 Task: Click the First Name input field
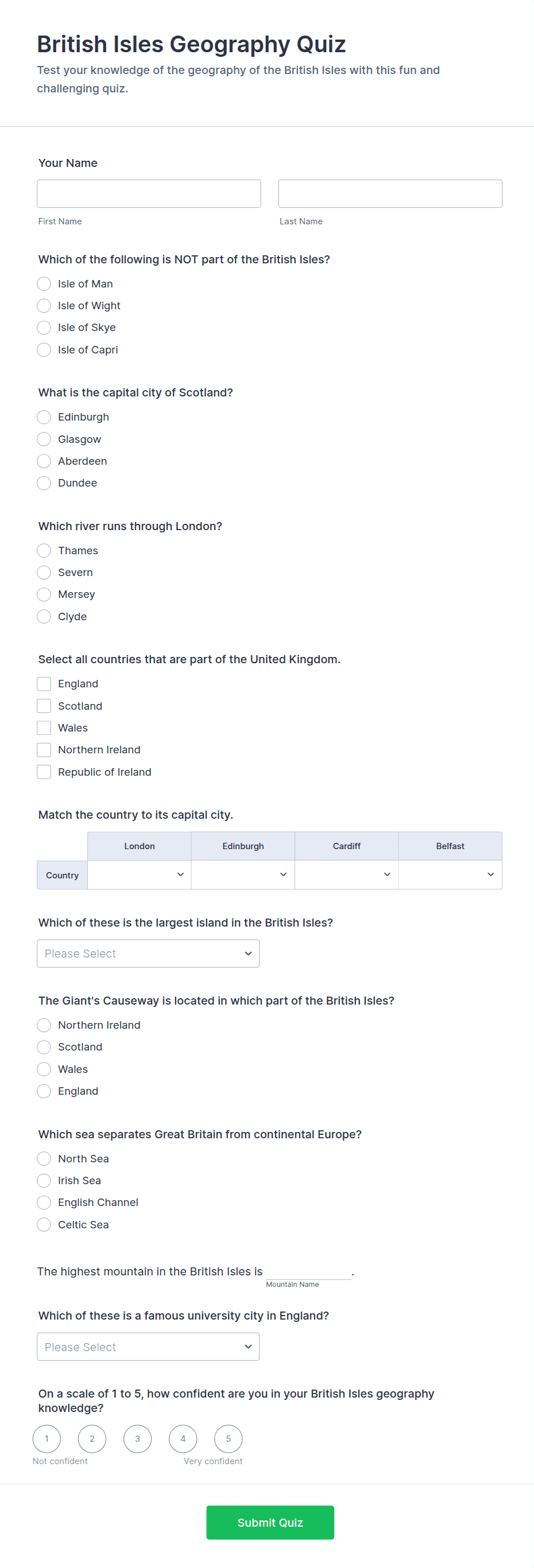[x=149, y=193]
